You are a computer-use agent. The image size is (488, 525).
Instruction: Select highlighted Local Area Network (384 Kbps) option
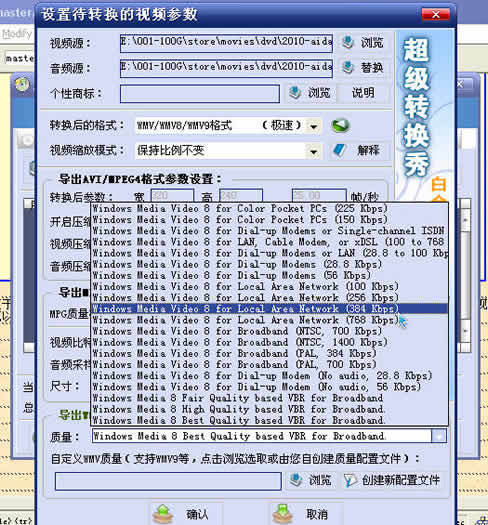pyautogui.click(x=270, y=308)
